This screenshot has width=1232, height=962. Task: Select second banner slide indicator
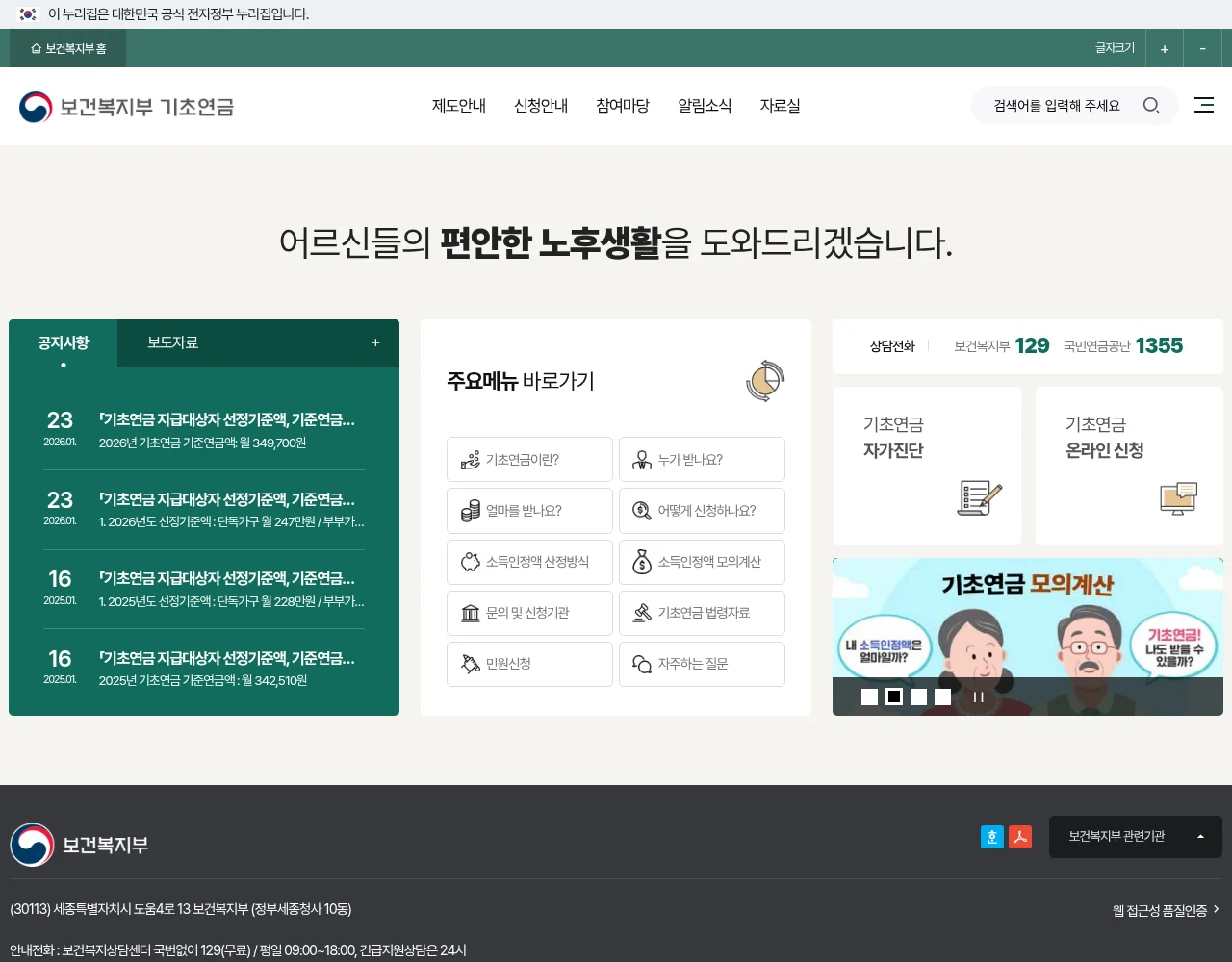[x=894, y=696]
